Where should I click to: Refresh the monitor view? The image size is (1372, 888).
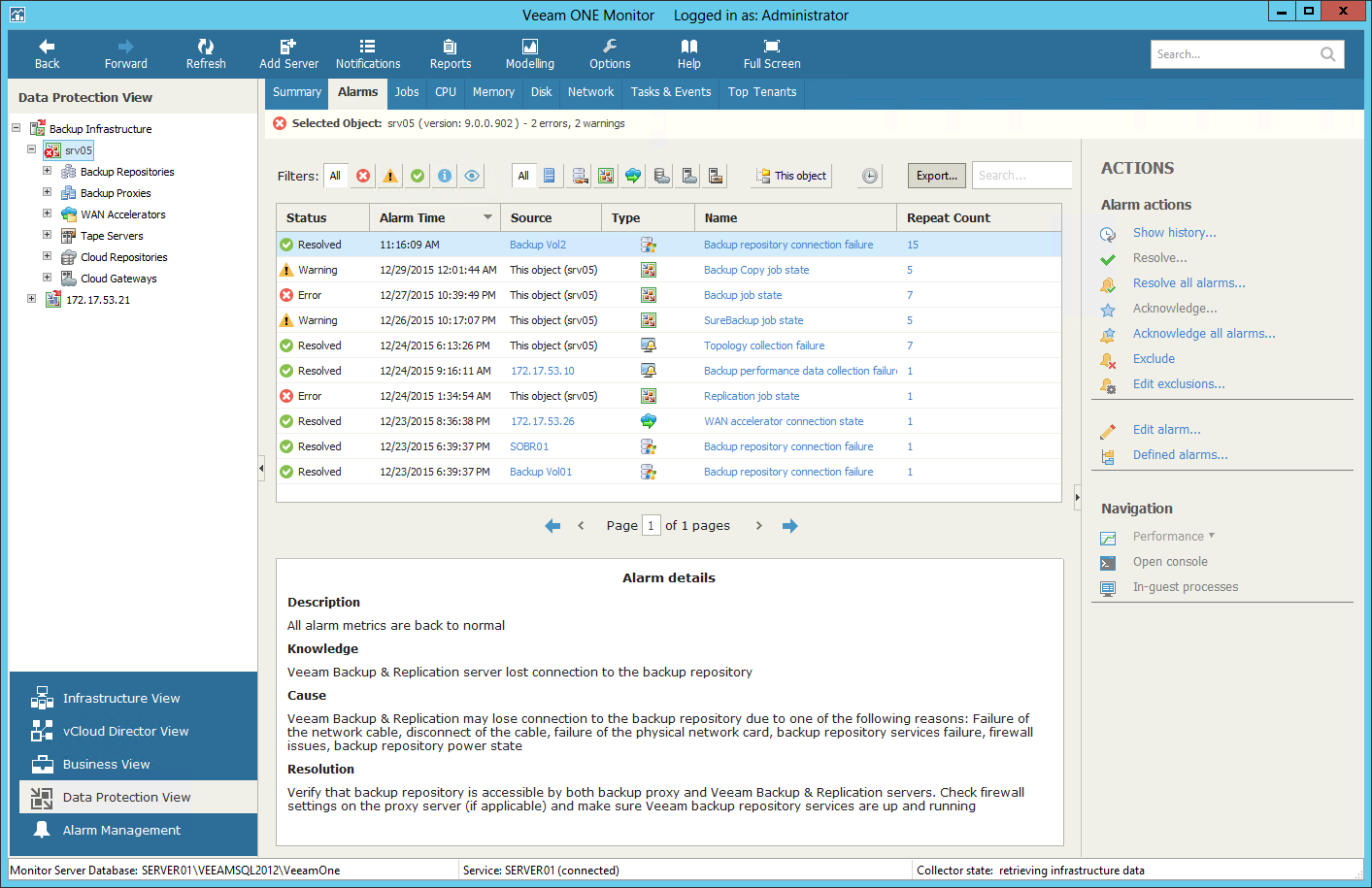tap(206, 54)
